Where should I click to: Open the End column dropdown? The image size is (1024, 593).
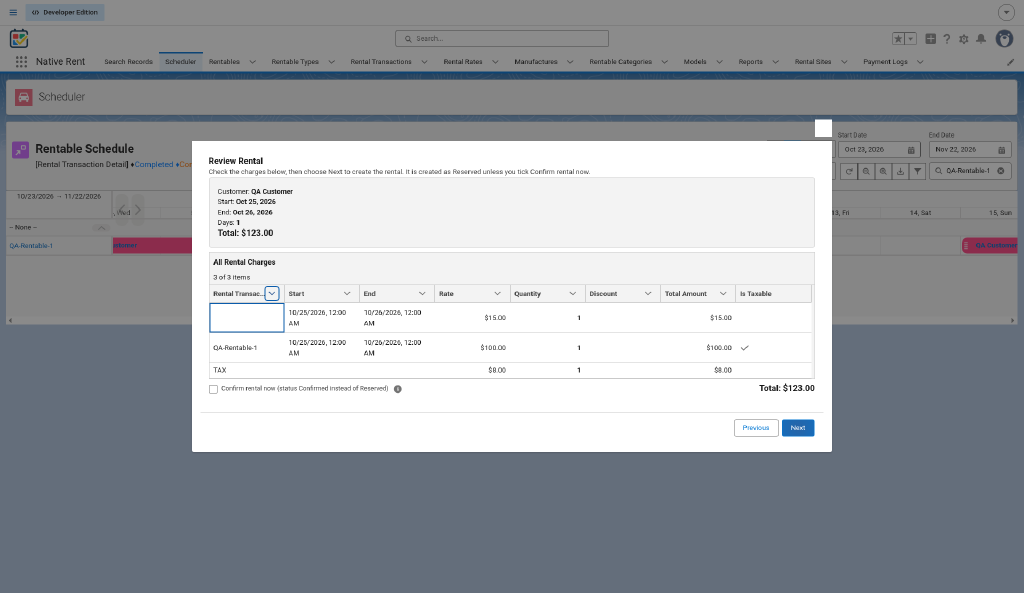(422, 294)
